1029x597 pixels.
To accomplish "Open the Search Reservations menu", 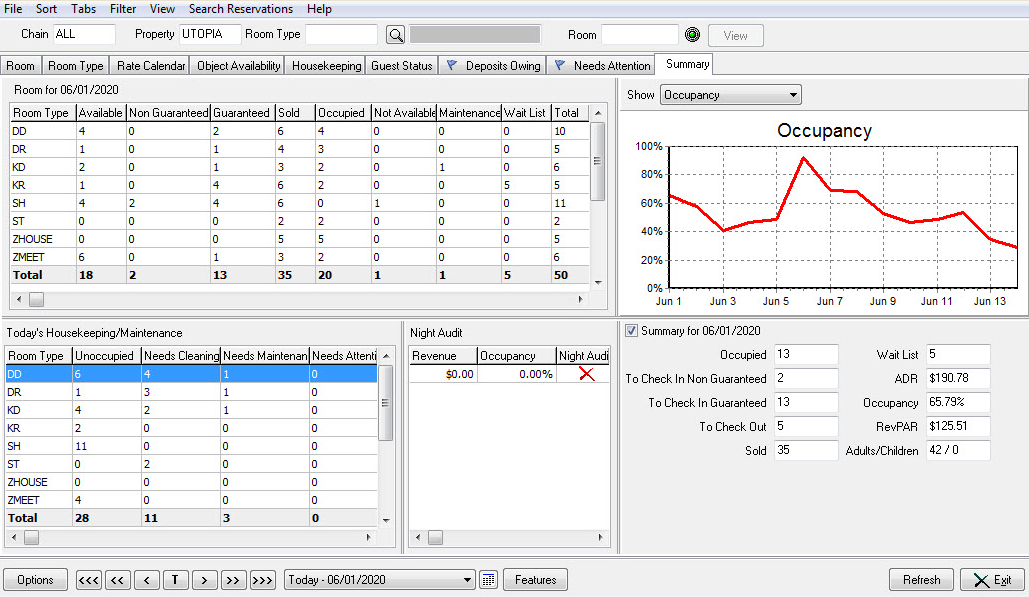I will click(241, 9).
